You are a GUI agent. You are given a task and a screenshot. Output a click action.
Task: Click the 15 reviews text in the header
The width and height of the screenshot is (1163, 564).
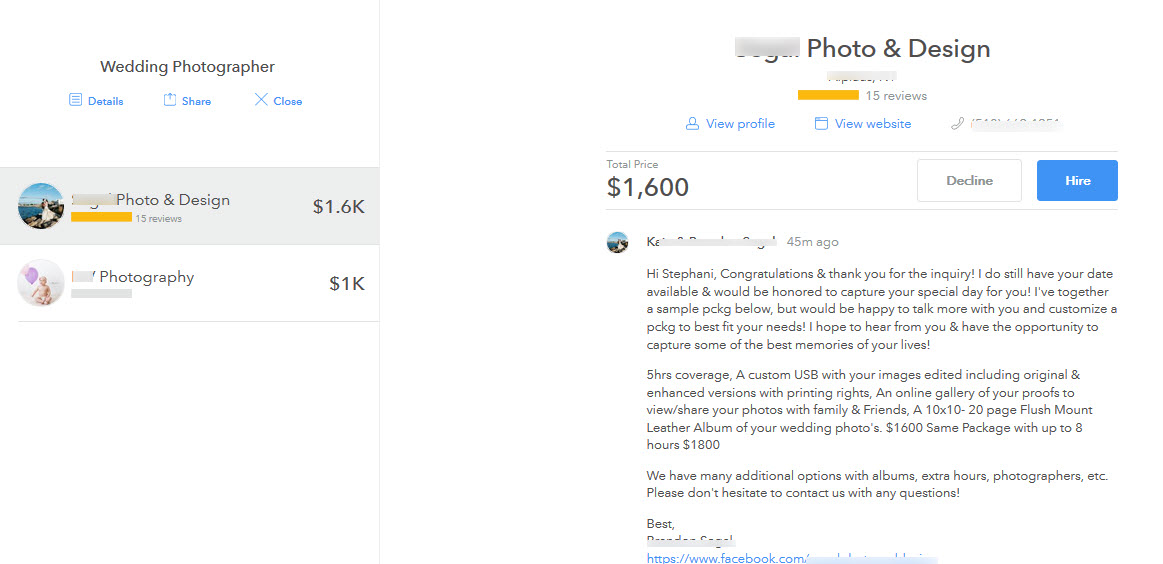(x=896, y=96)
